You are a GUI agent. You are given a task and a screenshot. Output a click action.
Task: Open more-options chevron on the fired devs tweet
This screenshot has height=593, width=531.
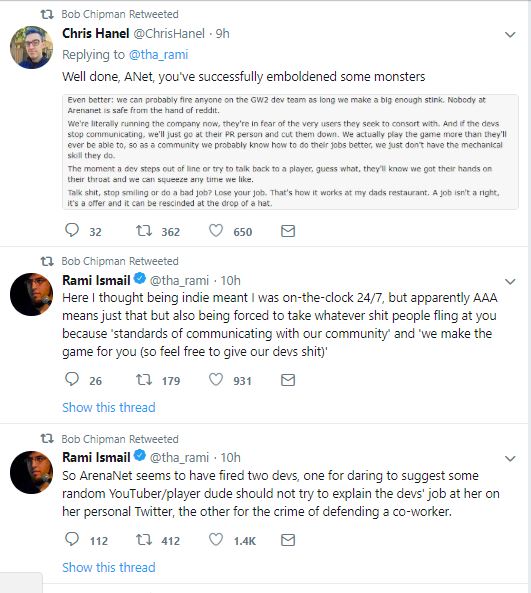point(510,459)
